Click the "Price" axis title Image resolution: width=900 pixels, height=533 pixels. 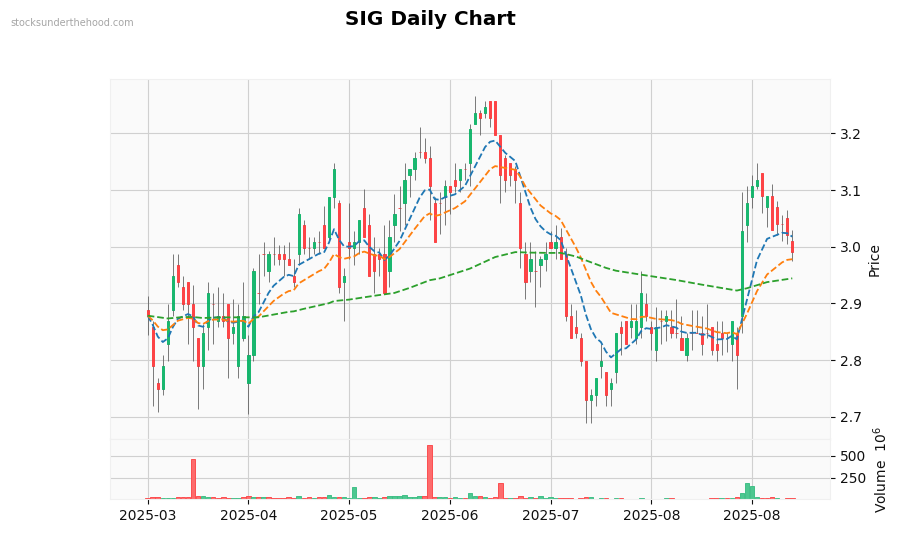pos(874,261)
